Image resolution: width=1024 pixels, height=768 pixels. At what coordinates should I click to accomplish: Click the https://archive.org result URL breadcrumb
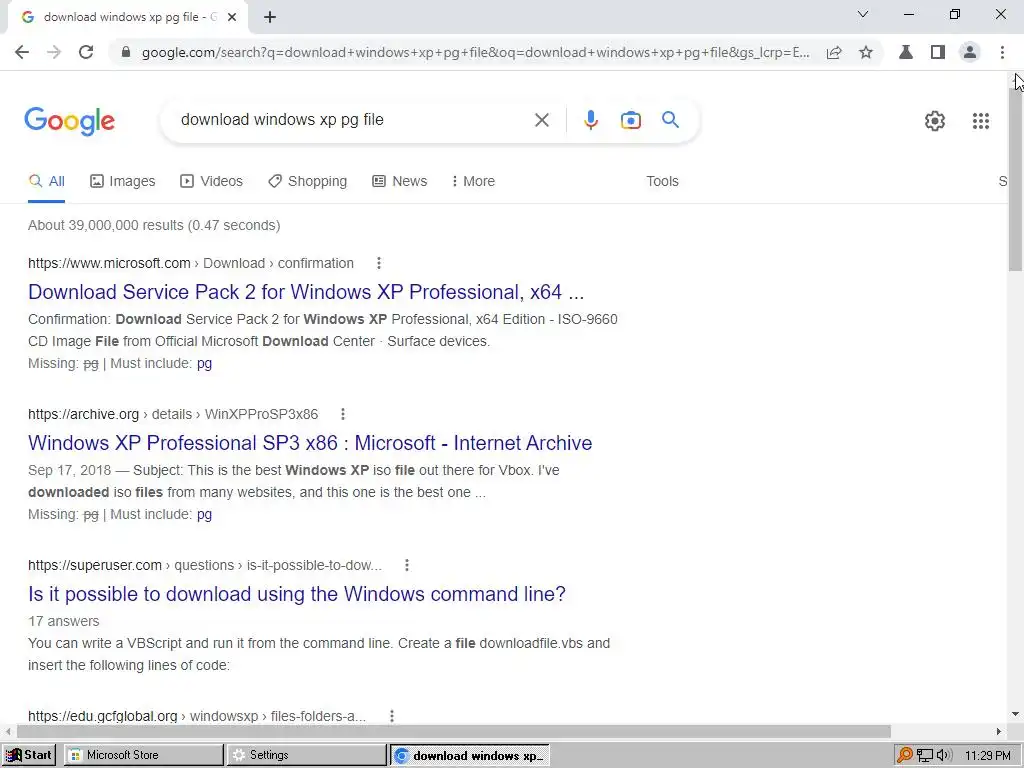point(173,414)
